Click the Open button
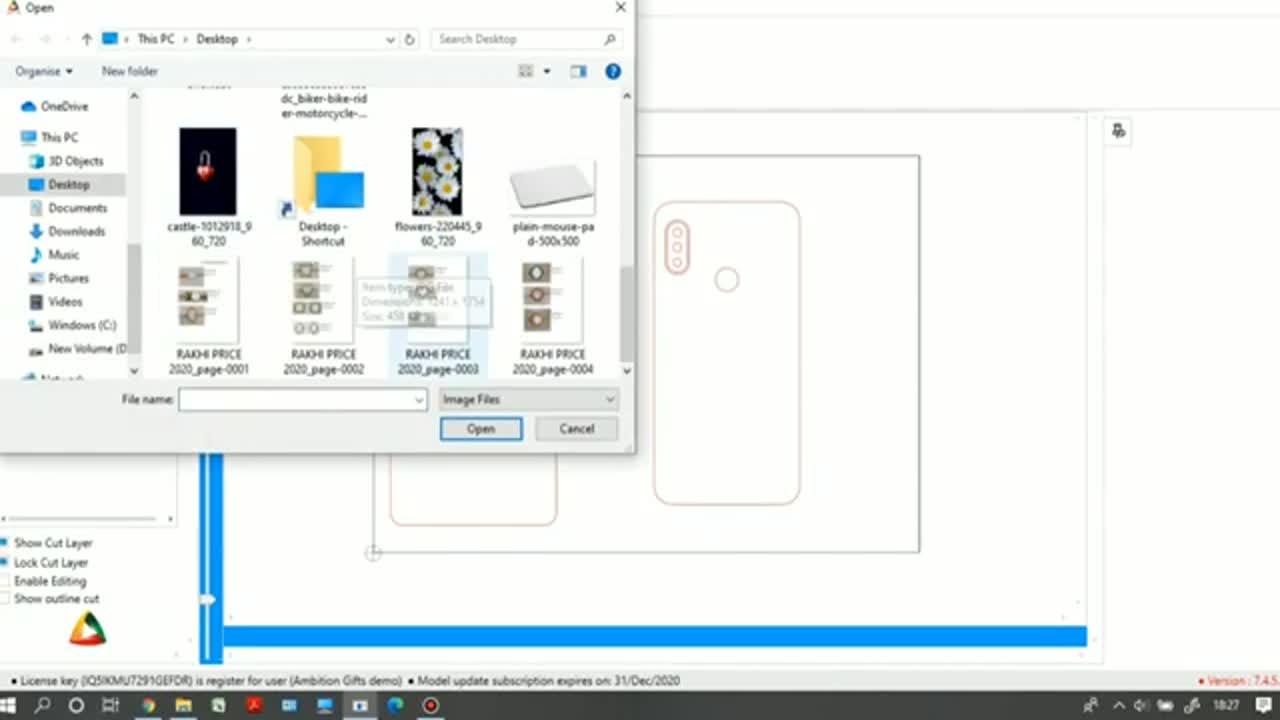This screenshot has height=720, width=1280. 481,429
